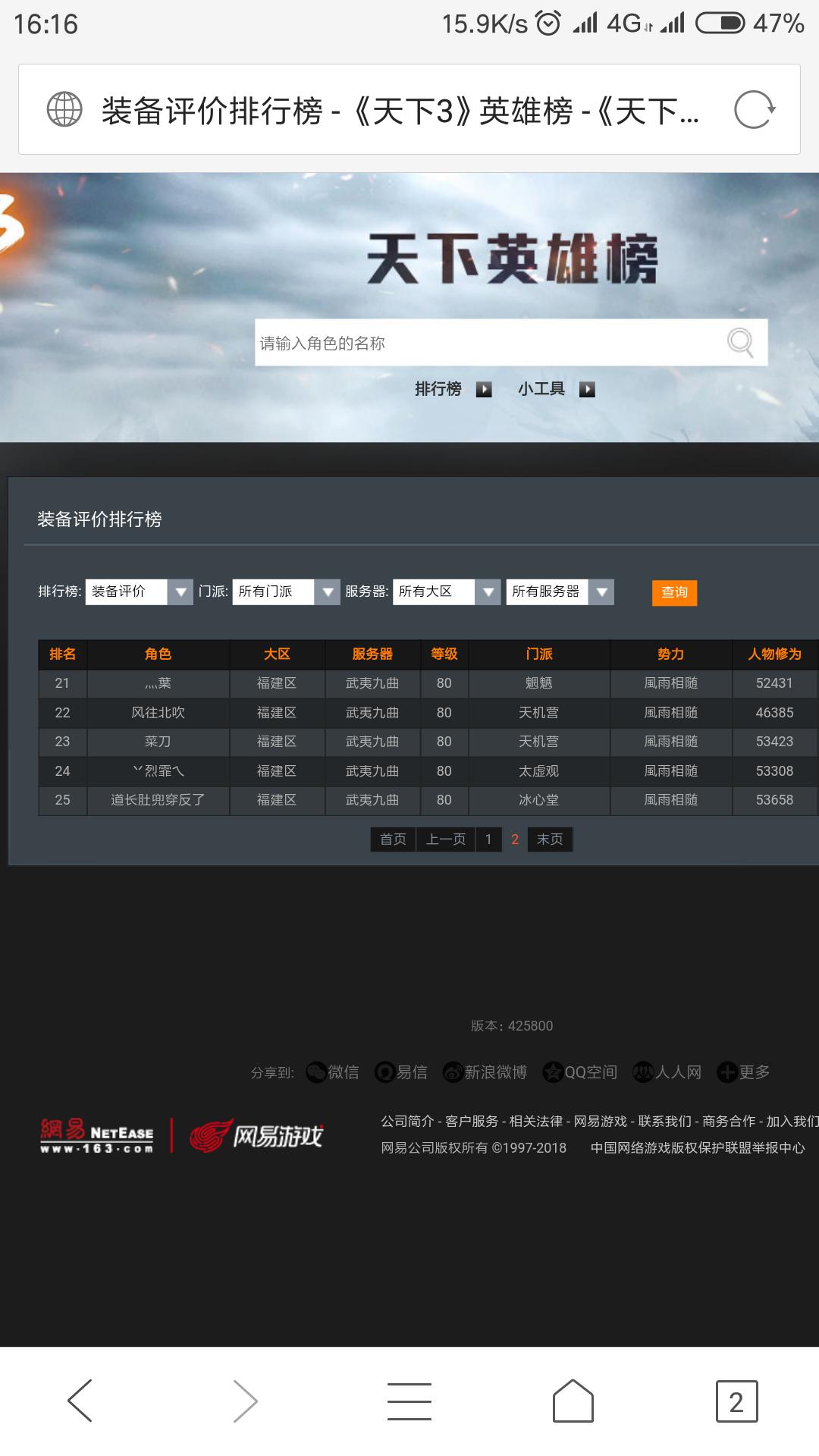
Task: Open the 商务合作 footer link
Action: tap(730, 1121)
